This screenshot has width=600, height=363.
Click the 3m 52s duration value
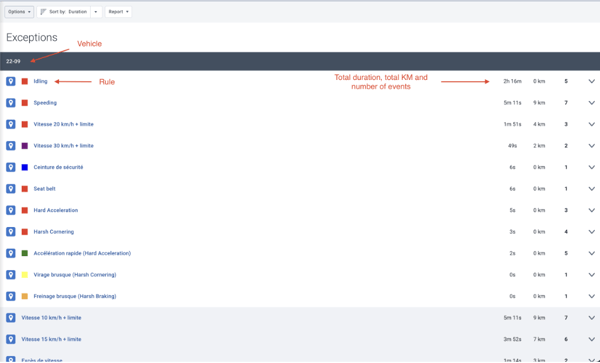click(512, 339)
